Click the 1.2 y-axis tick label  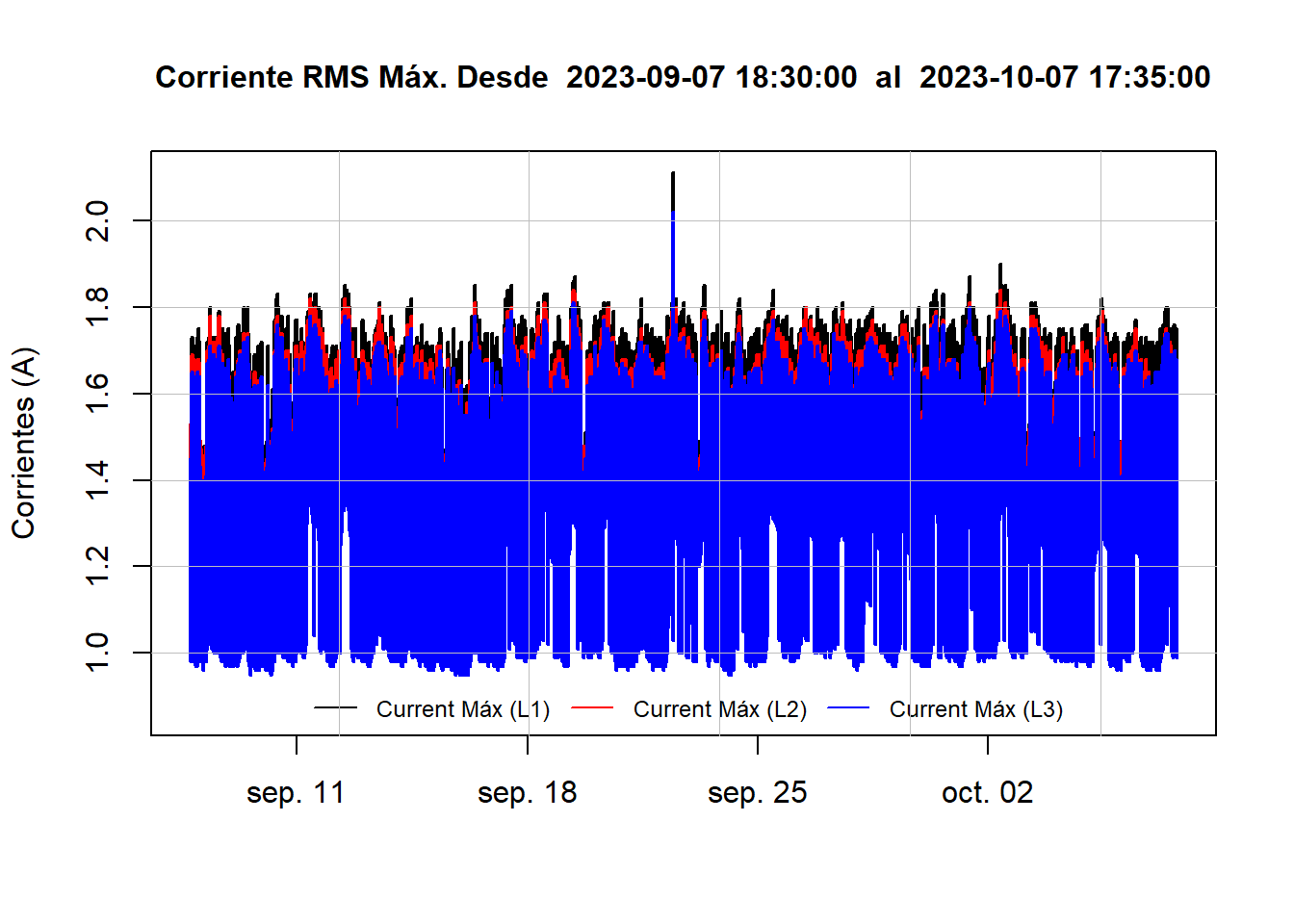[x=98, y=566]
